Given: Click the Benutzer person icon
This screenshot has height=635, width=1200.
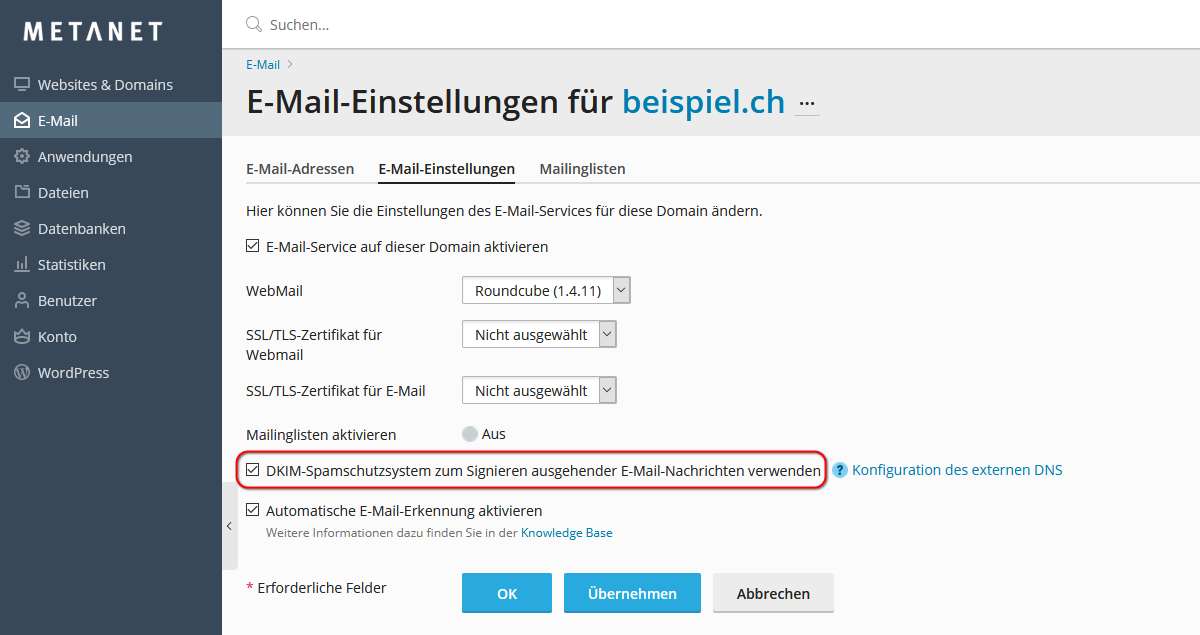Looking at the screenshot, I should point(22,301).
